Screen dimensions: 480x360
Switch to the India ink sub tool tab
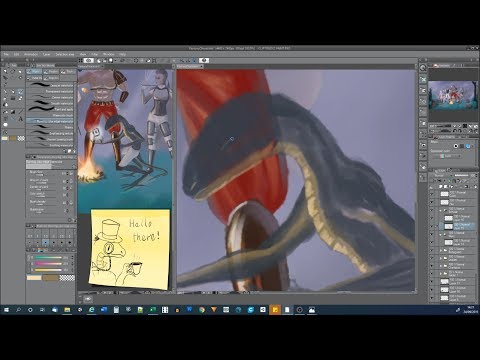click(34, 78)
